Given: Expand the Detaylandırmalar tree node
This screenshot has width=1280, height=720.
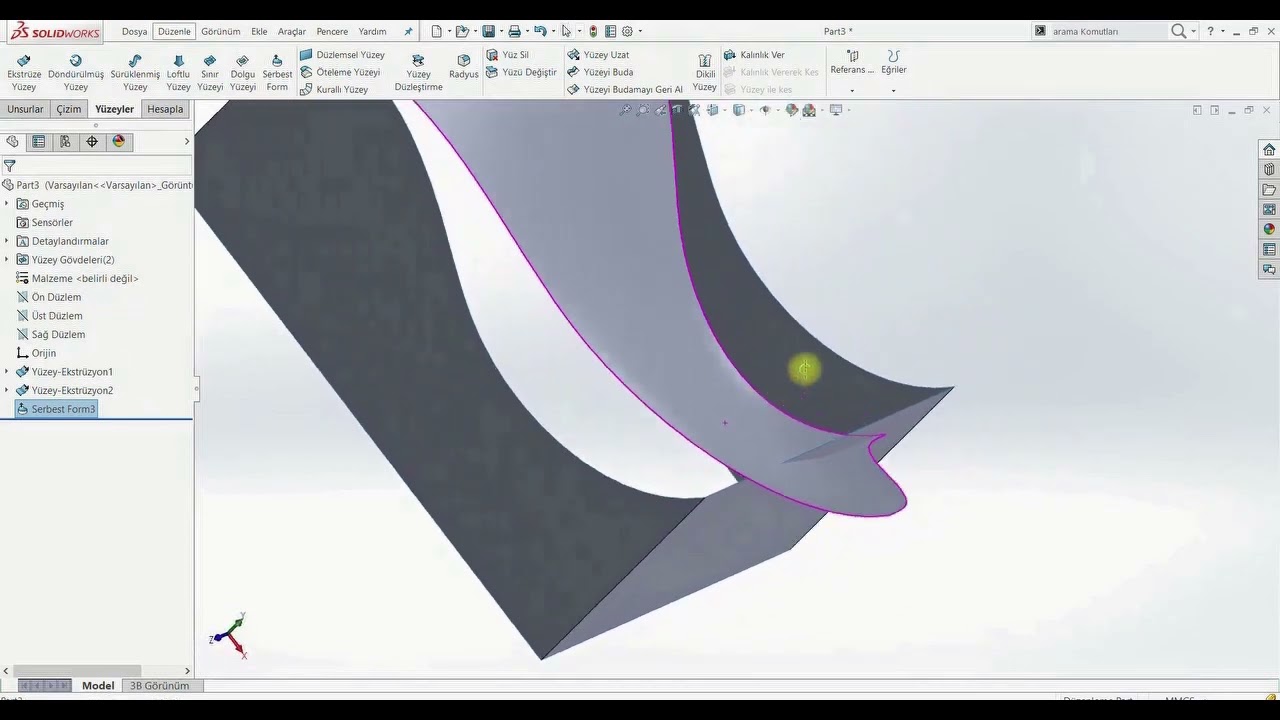Looking at the screenshot, I should 6,241.
